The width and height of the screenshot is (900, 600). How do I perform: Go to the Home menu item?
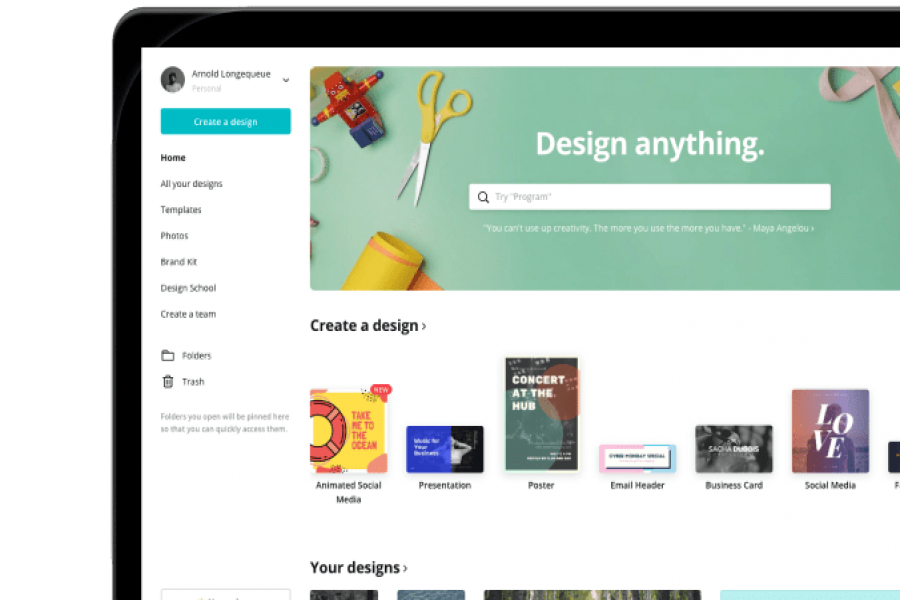173,157
